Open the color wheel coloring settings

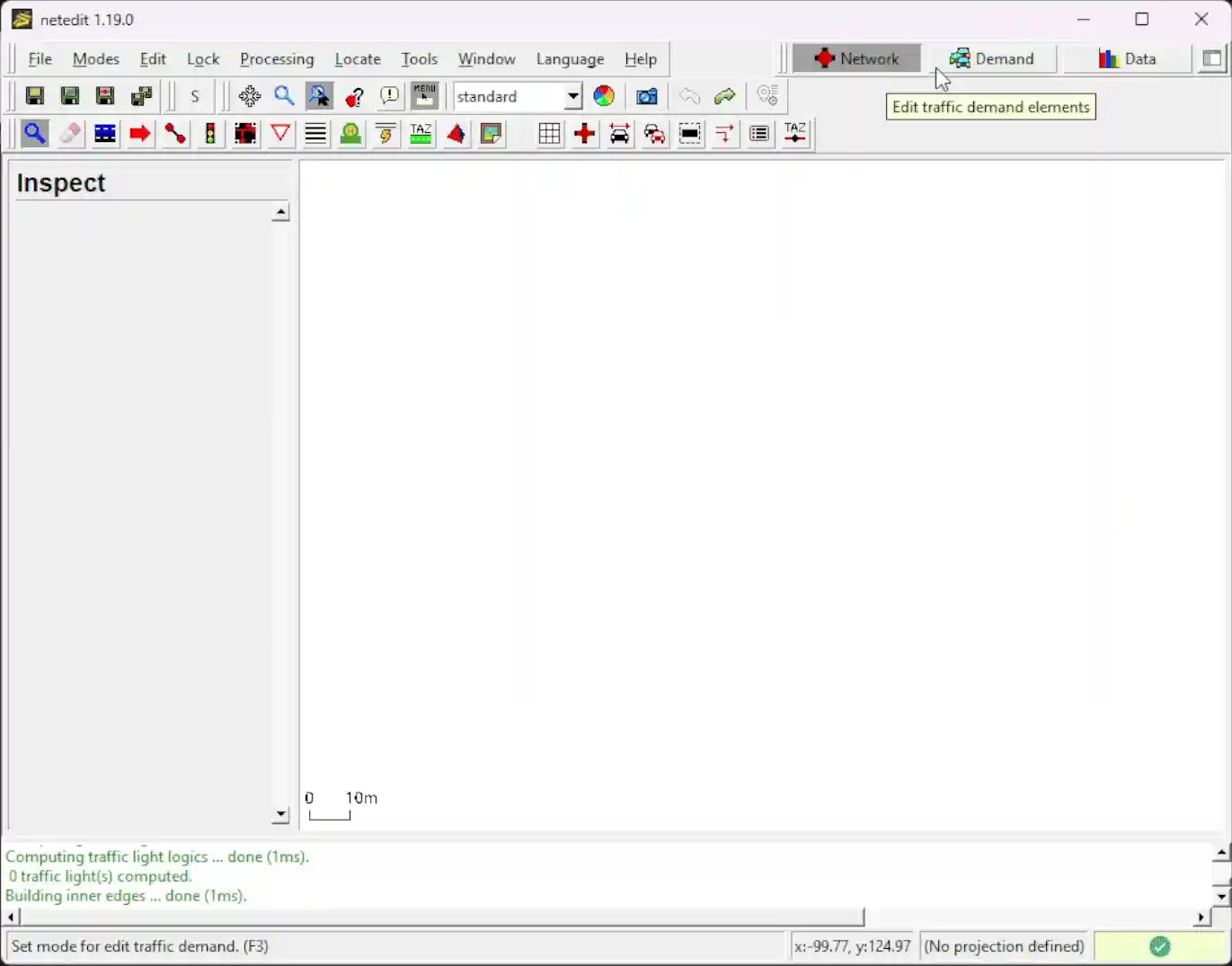pyautogui.click(x=604, y=96)
